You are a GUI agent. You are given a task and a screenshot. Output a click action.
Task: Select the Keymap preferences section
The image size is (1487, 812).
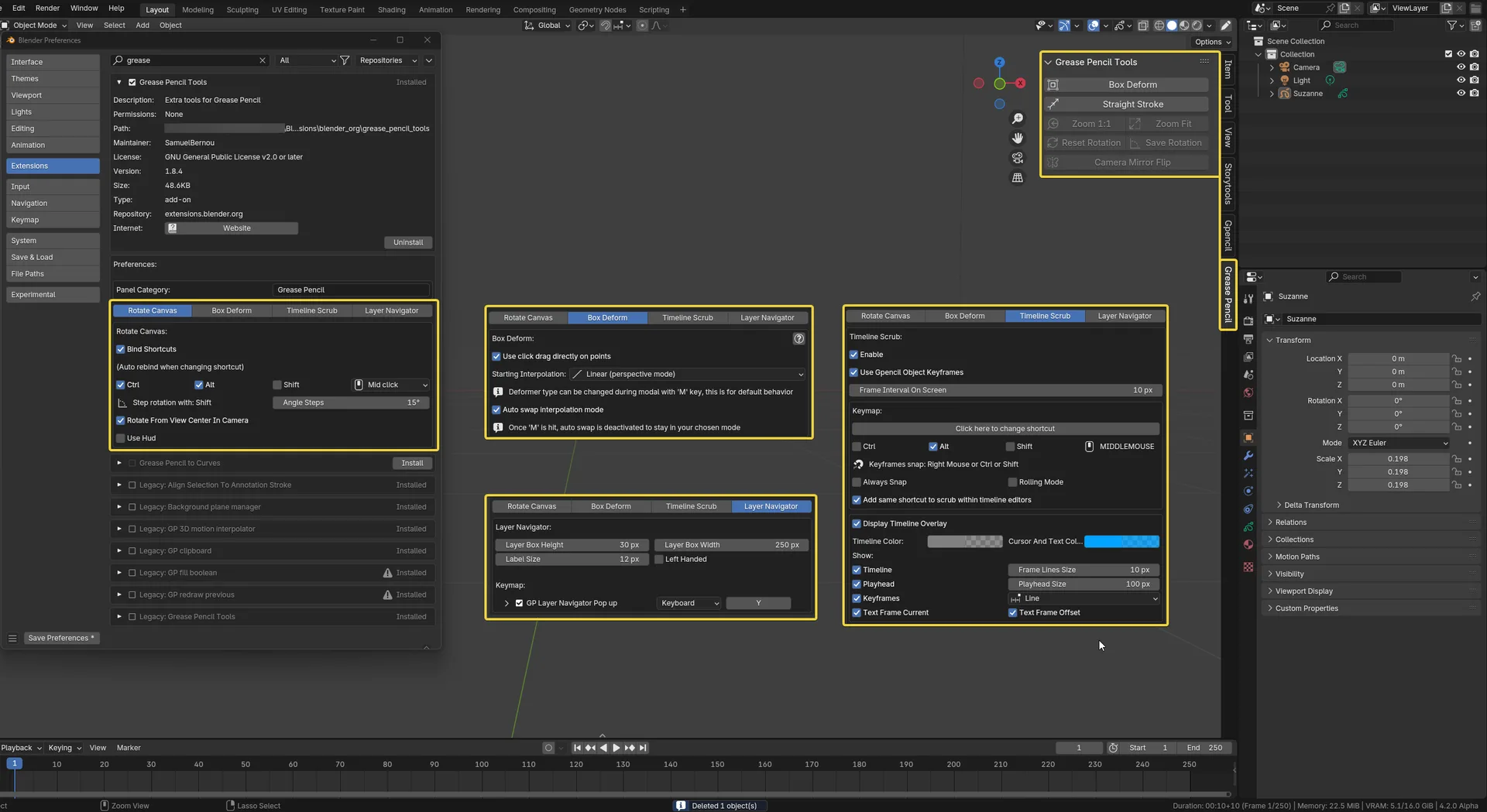(x=53, y=220)
